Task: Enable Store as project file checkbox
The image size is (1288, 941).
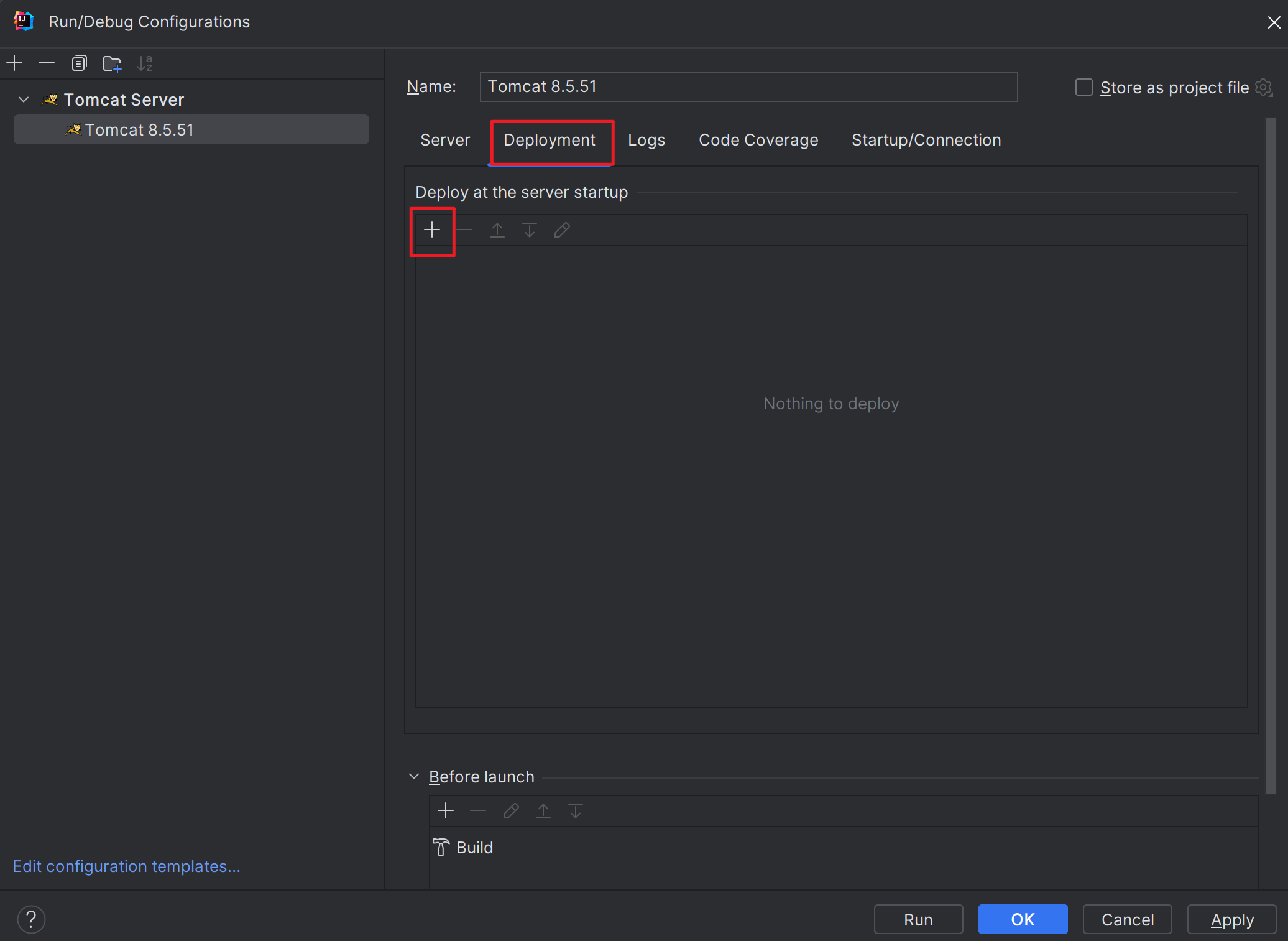Action: pyautogui.click(x=1084, y=88)
